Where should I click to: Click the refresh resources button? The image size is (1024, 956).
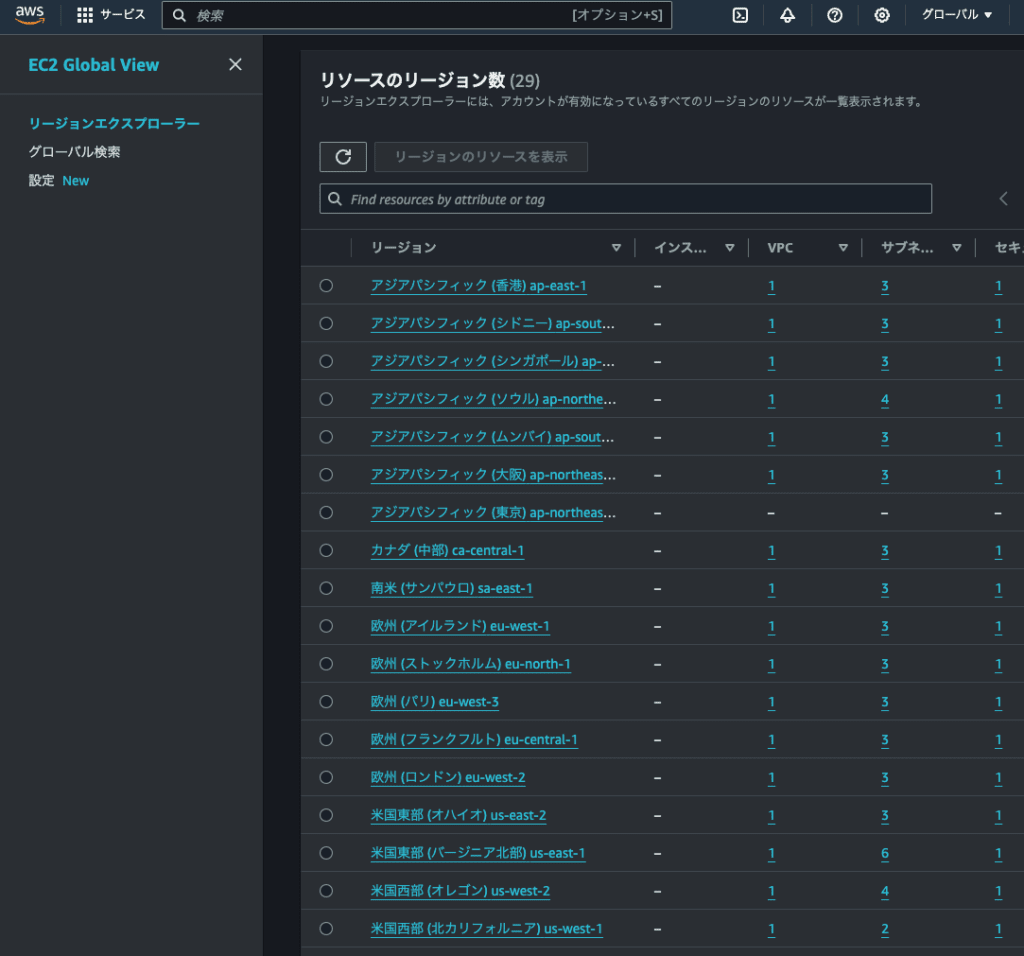[343, 157]
